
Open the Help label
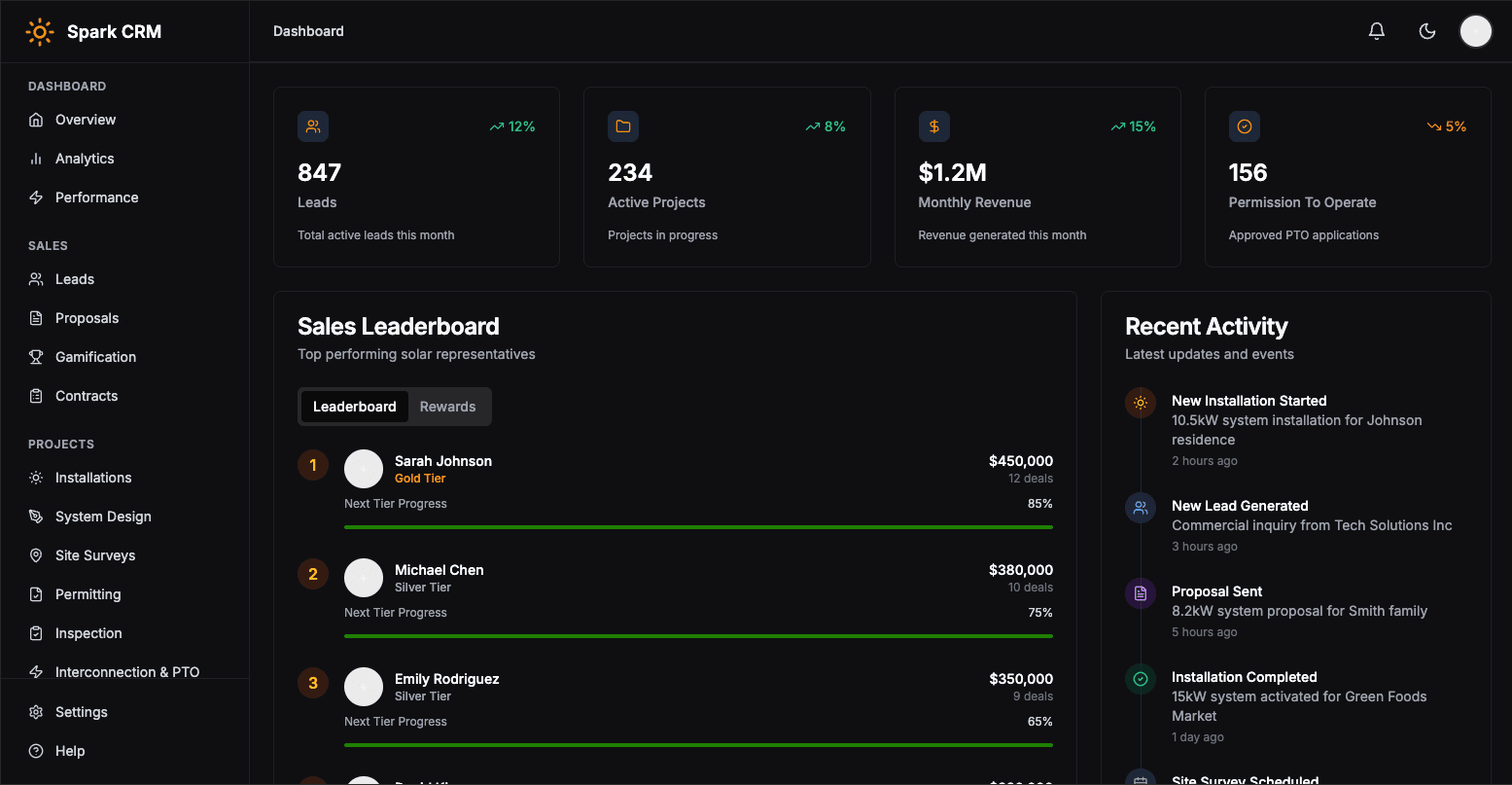click(70, 751)
